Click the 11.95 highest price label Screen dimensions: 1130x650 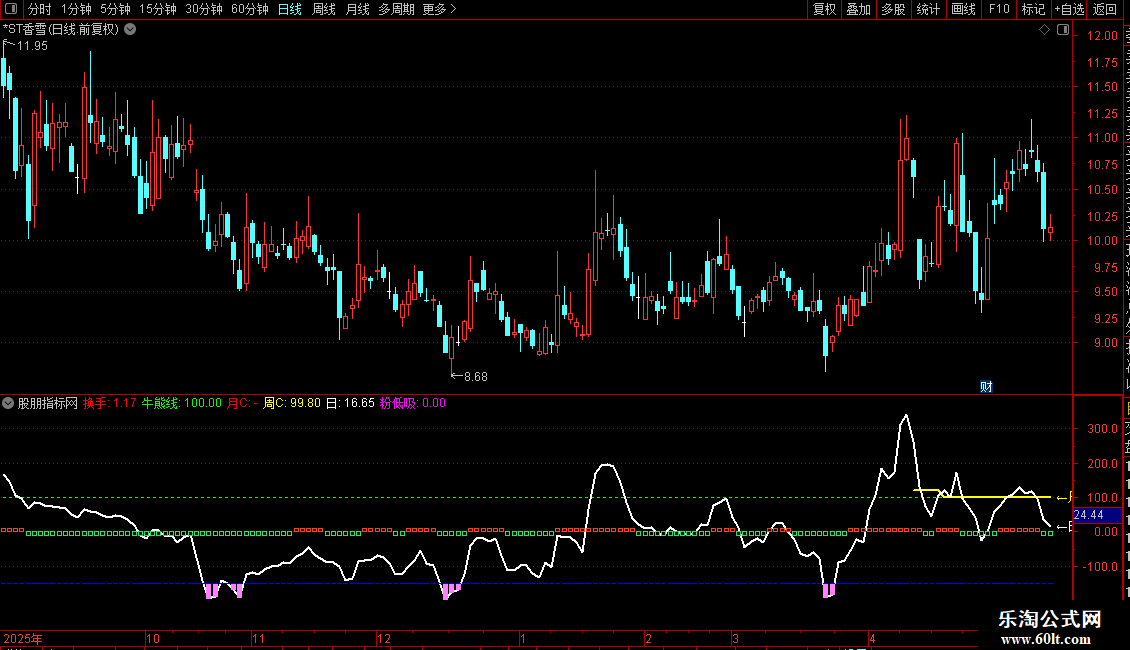pos(32,46)
